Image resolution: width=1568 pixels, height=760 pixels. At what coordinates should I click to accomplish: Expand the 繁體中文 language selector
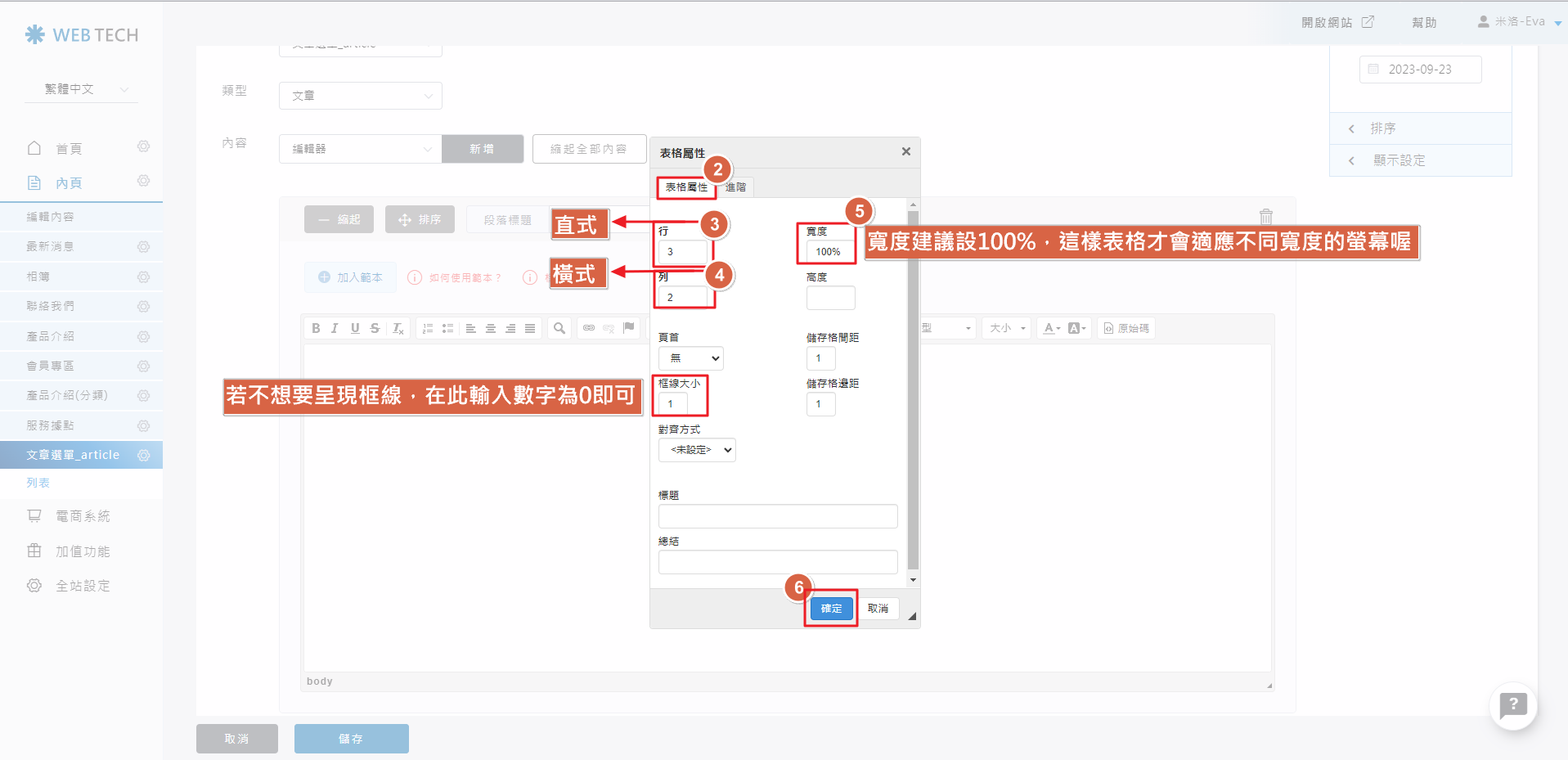click(82, 89)
